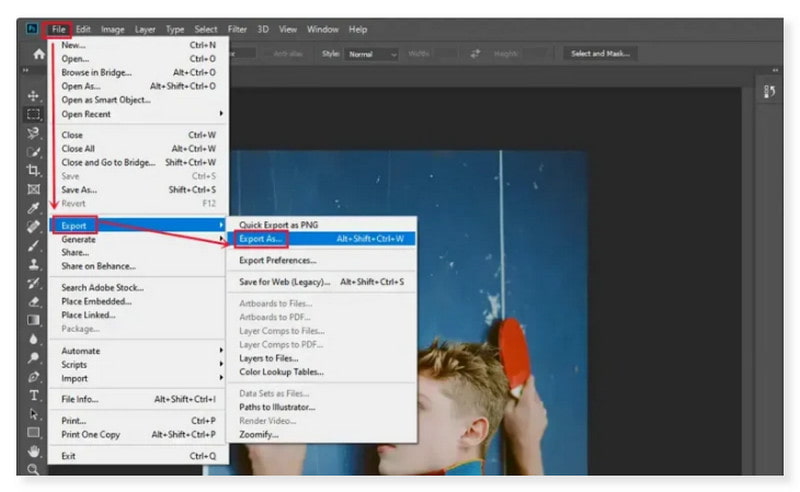Select the Quick Selection tool
The width and height of the screenshot is (800, 492).
34,152
